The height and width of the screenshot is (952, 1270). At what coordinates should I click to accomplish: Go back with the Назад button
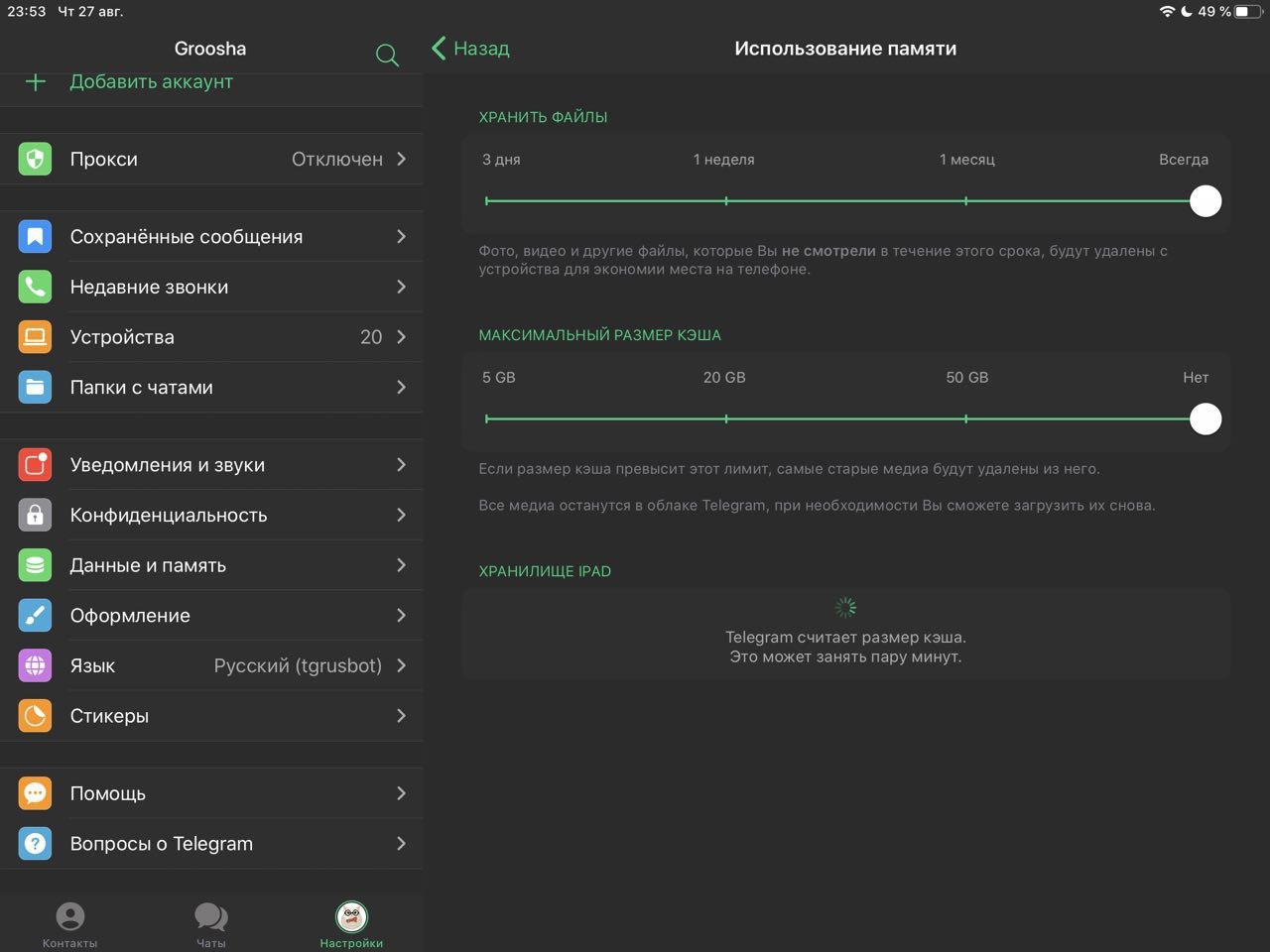[470, 48]
